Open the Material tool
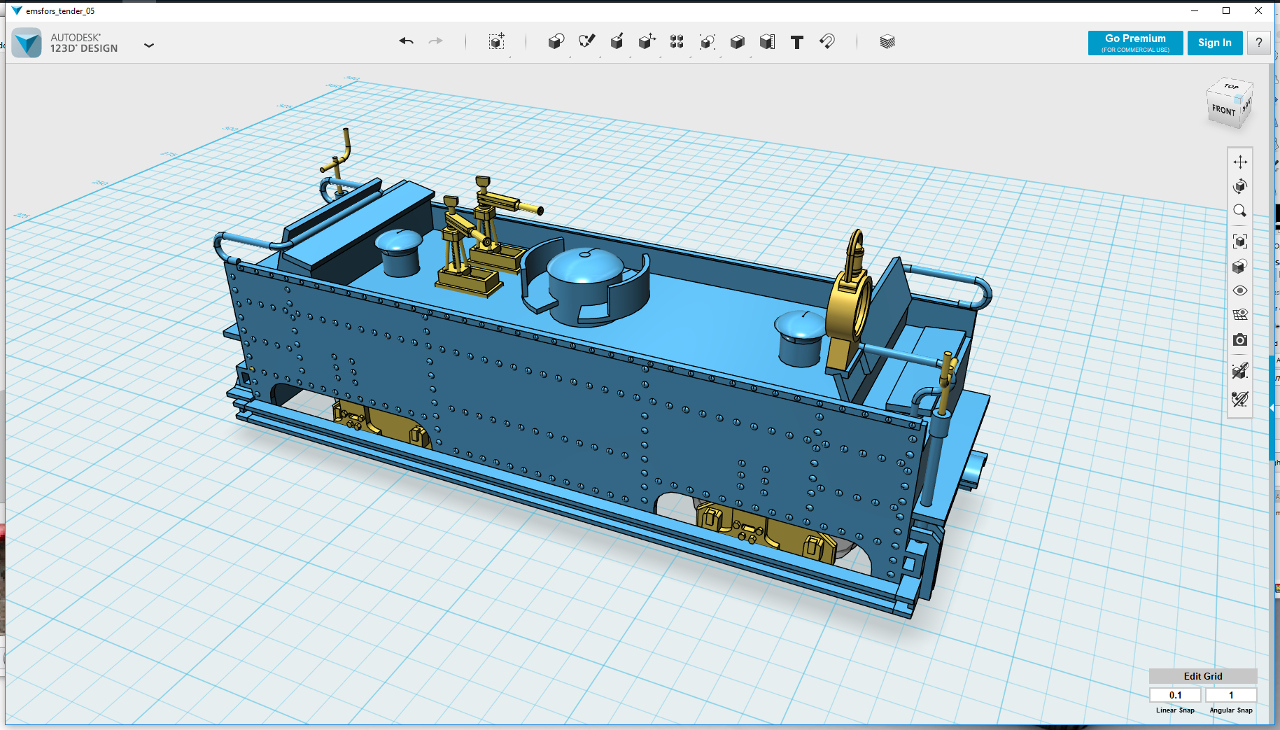The height and width of the screenshot is (730, 1280). click(887, 42)
